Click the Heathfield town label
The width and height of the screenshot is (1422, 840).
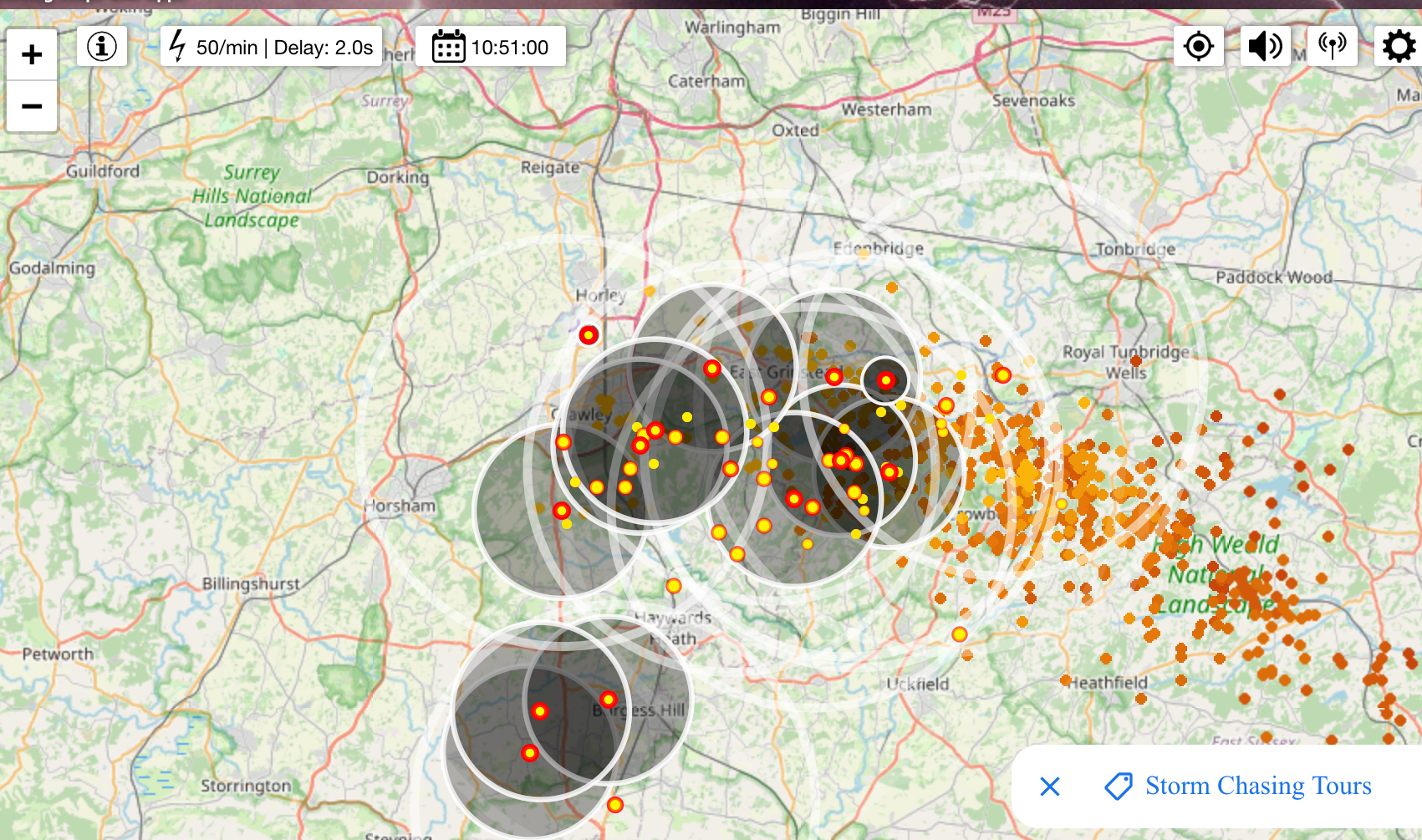1109,682
